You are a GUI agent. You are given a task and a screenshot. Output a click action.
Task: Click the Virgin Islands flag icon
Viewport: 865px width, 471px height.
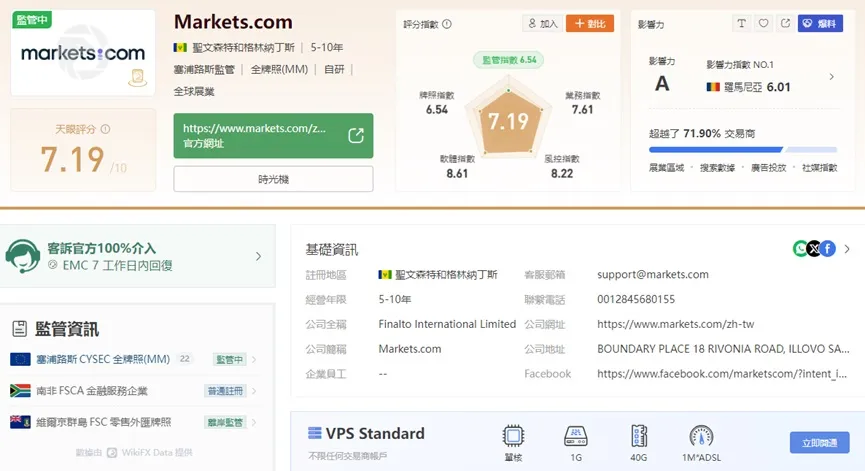[x=20, y=422]
